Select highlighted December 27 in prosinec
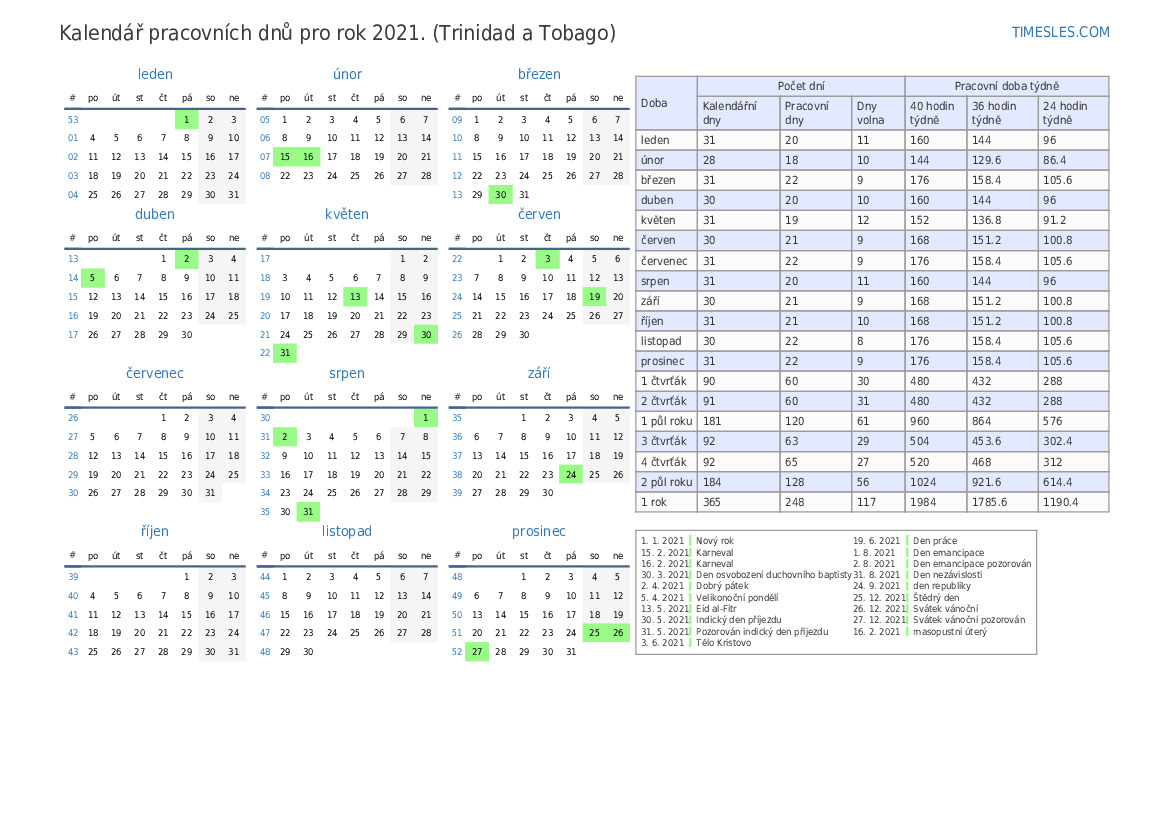 pyautogui.click(x=477, y=652)
